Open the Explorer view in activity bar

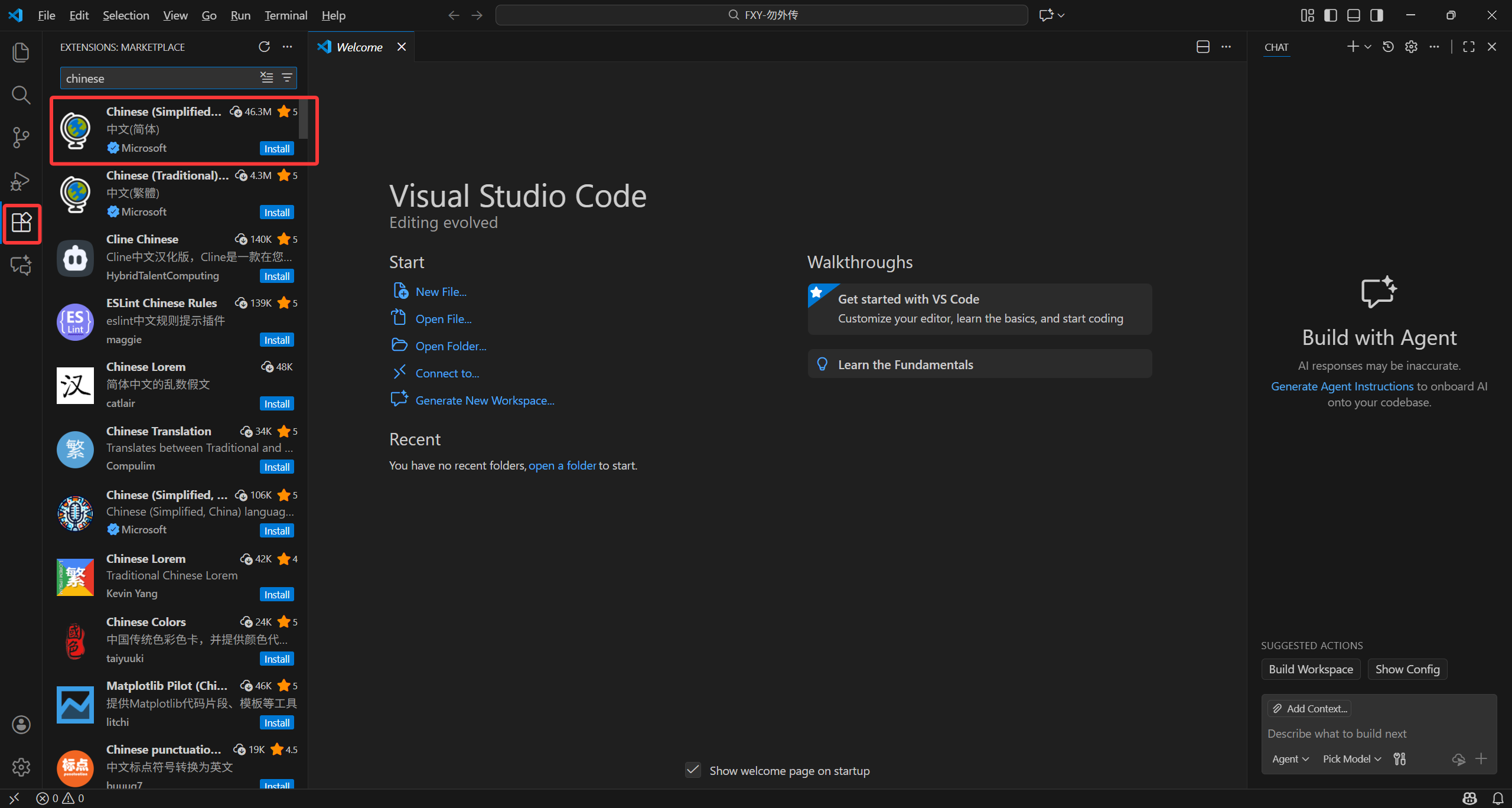[x=21, y=52]
